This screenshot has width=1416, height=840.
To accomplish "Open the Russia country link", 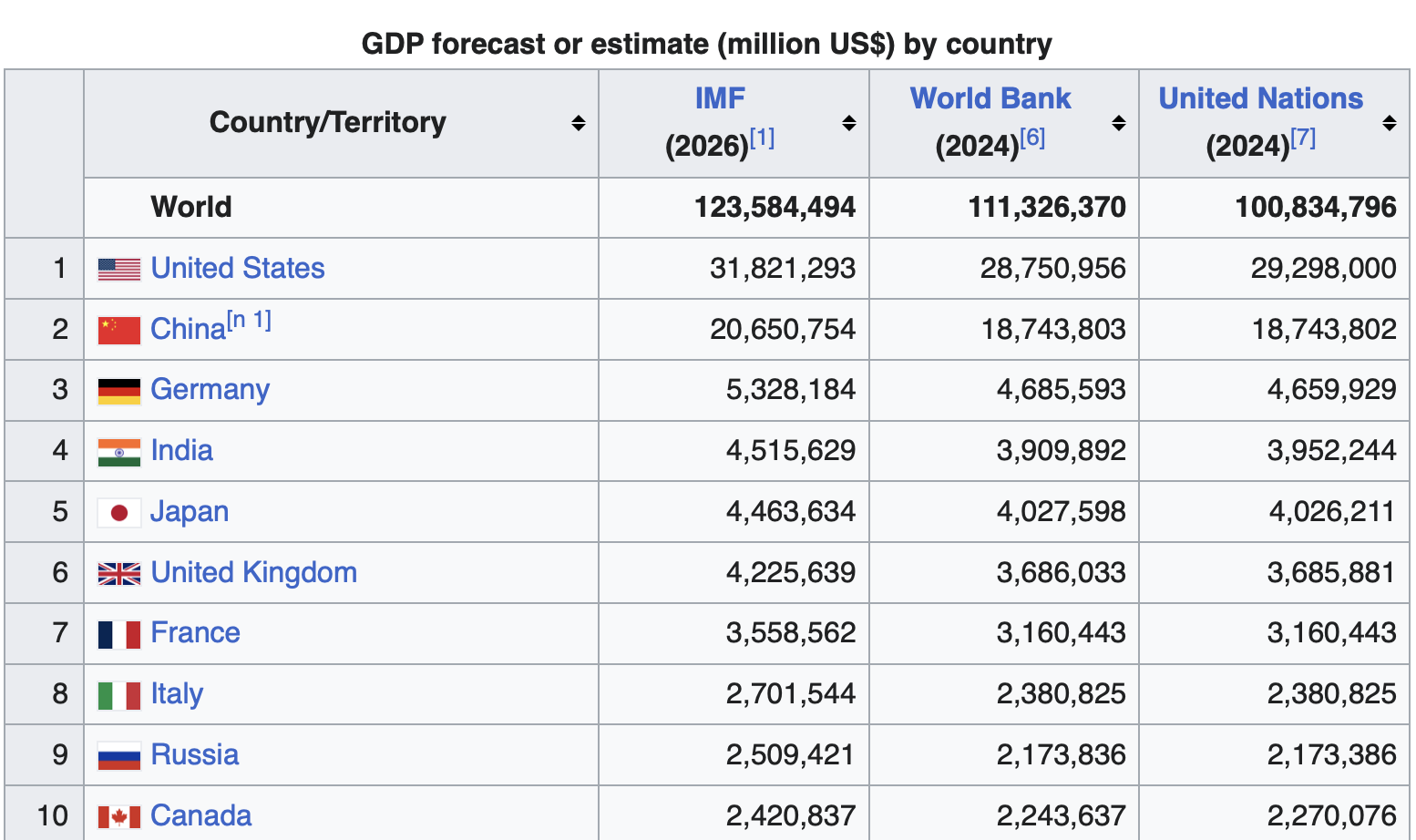I will click(x=195, y=755).
